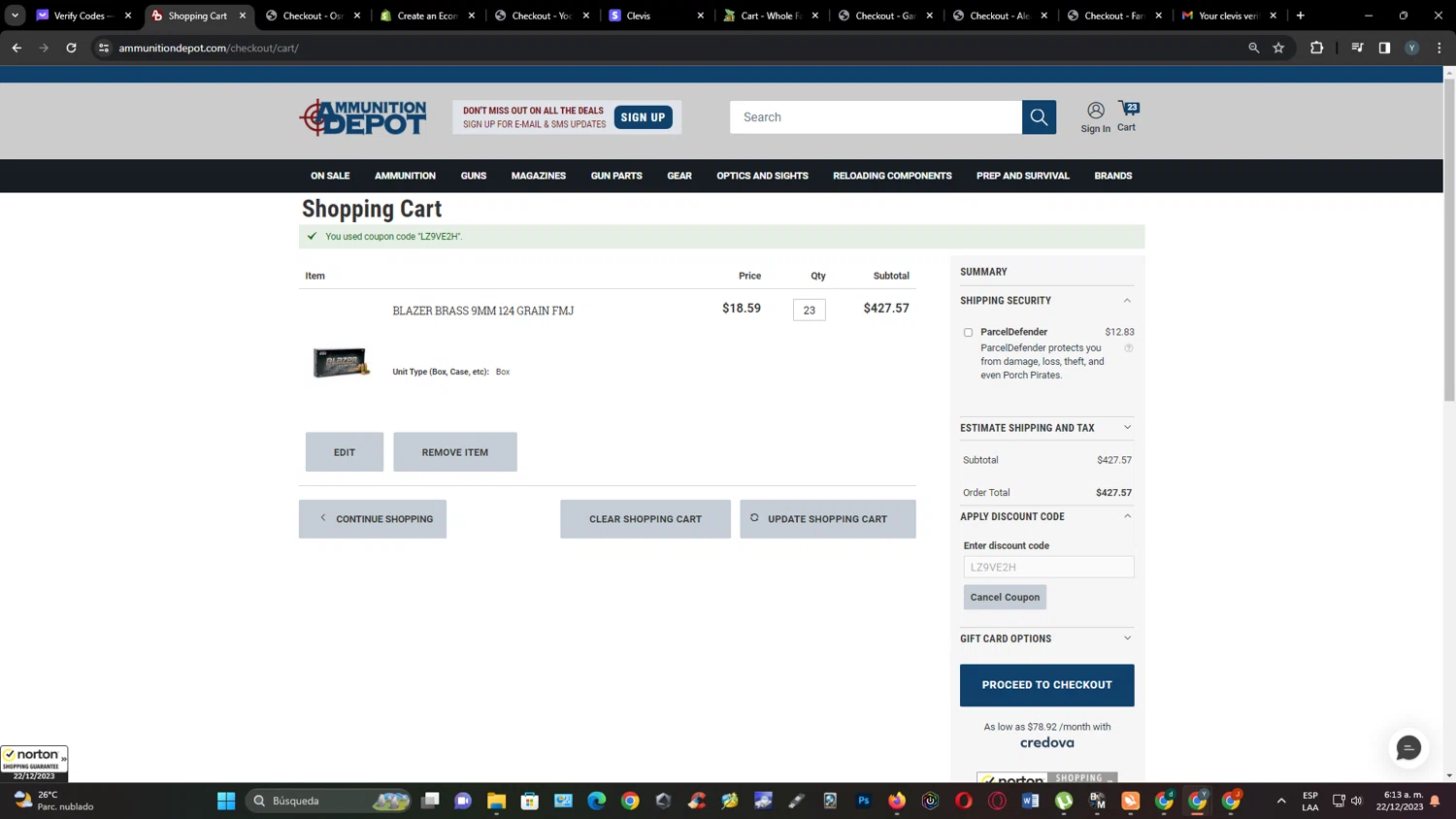The height and width of the screenshot is (819, 1456).
Task: Open the Guns menu
Action: [x=474, y=176]
